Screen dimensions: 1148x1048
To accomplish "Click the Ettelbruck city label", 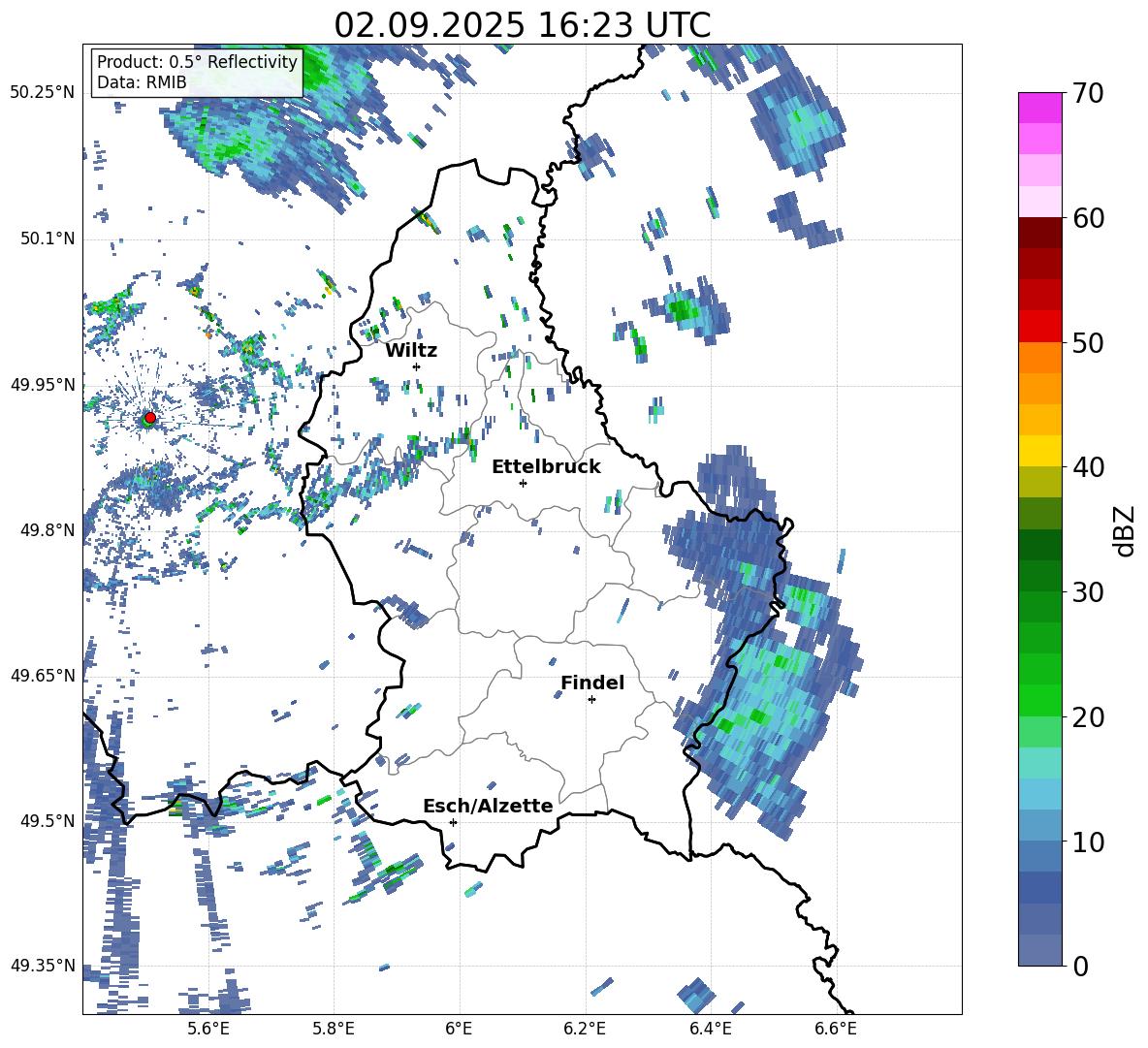I will tap(546, 467).
